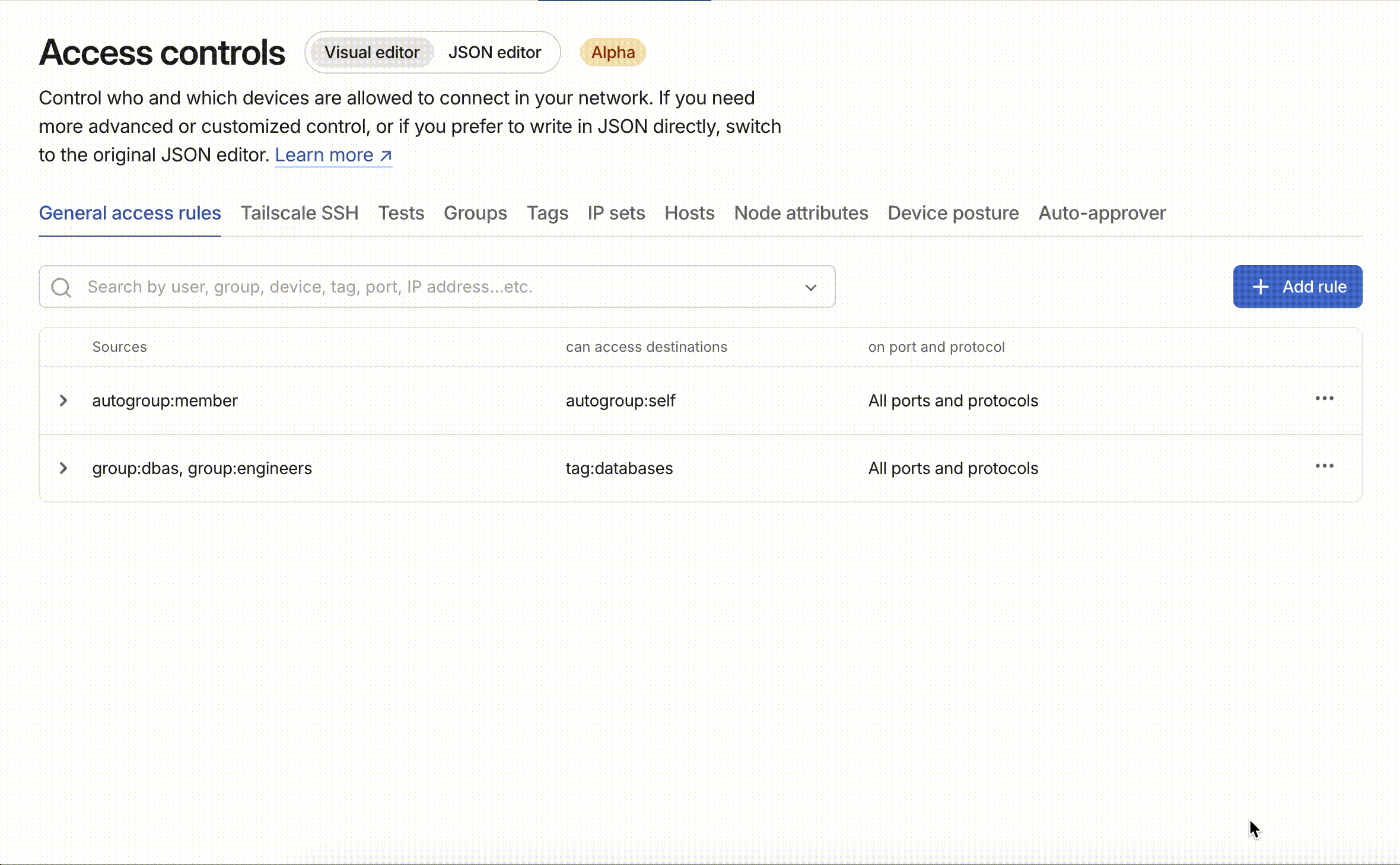This screenshot has width=1400, height=865.
Task: Open more options for autogroup:member rule
Action: [x=1324, y=398]
